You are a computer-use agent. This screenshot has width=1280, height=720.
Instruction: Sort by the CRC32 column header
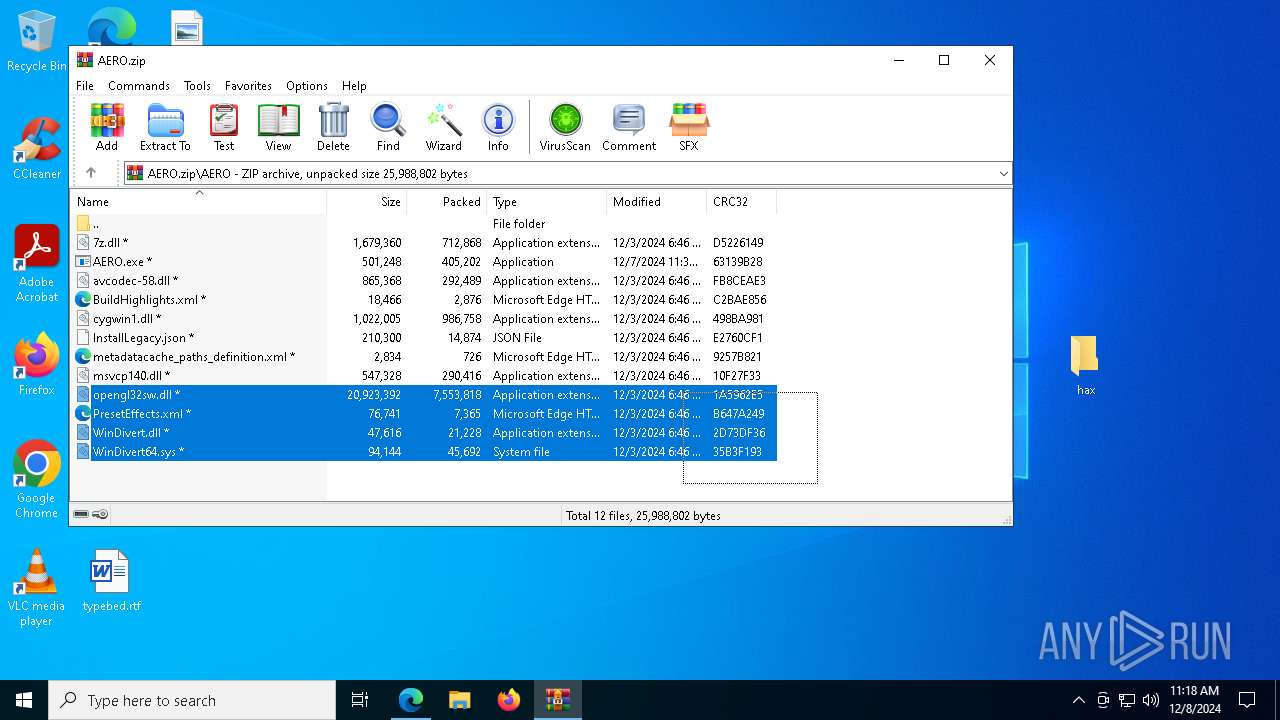click(741, 201)
